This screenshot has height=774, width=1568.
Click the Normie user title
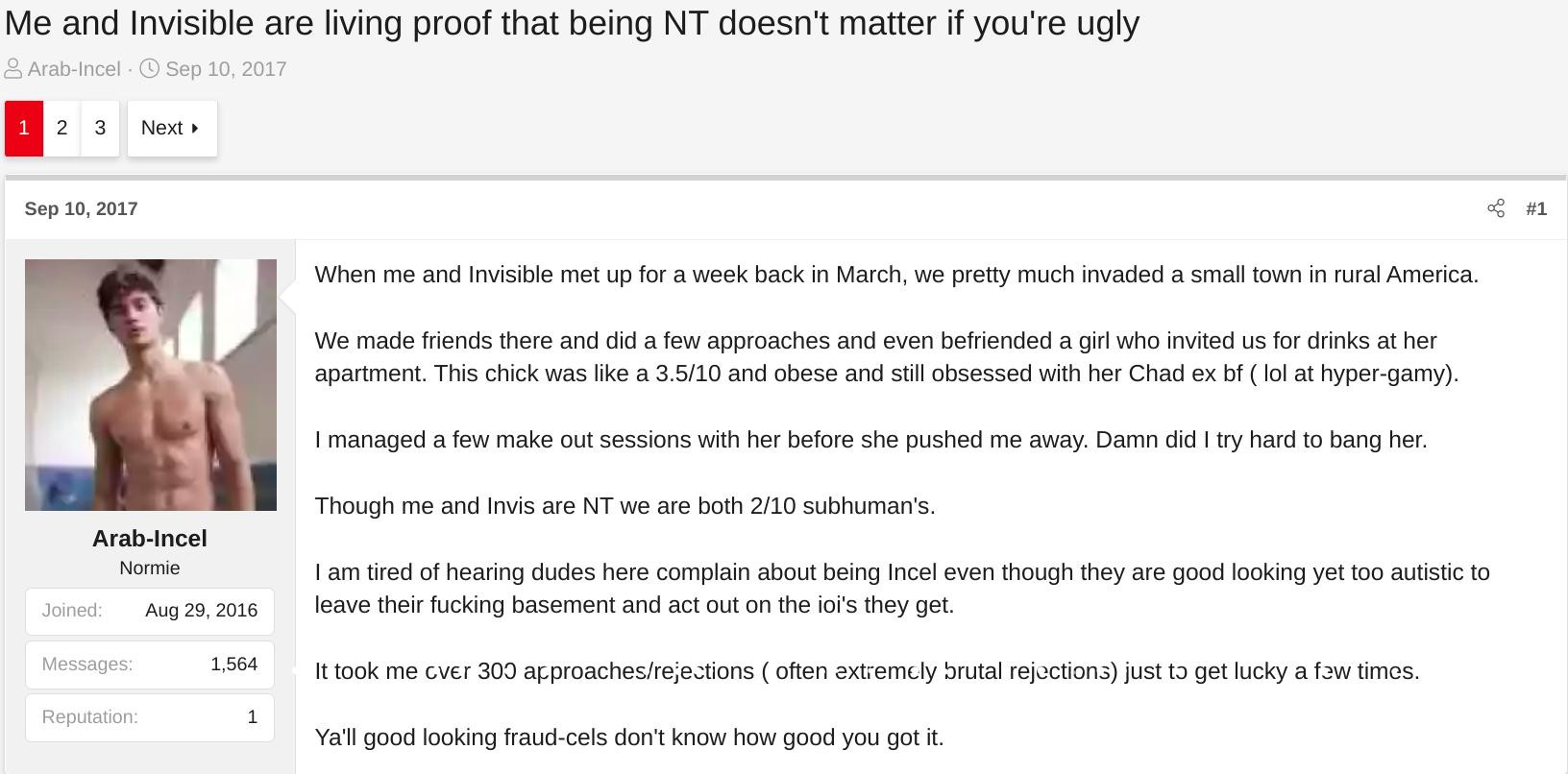pyautogui.click(x=150, y=568)
